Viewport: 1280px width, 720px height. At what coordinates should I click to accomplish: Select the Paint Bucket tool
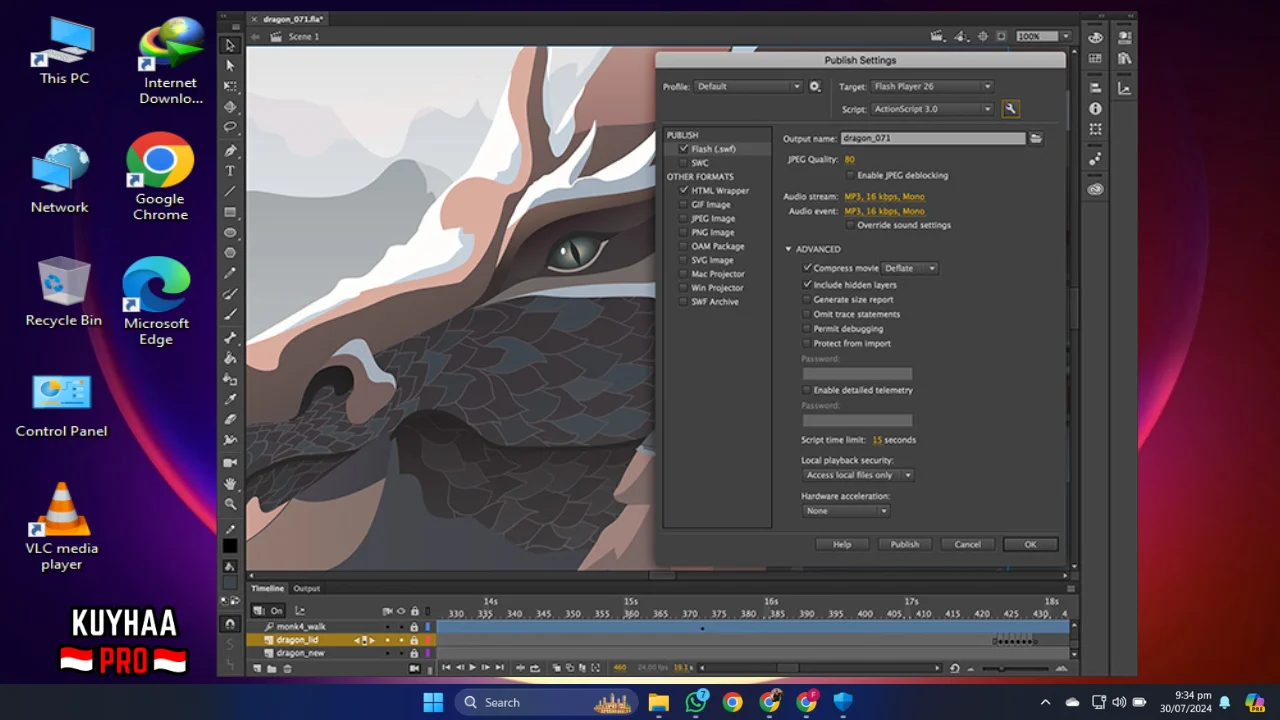[230, 358]
